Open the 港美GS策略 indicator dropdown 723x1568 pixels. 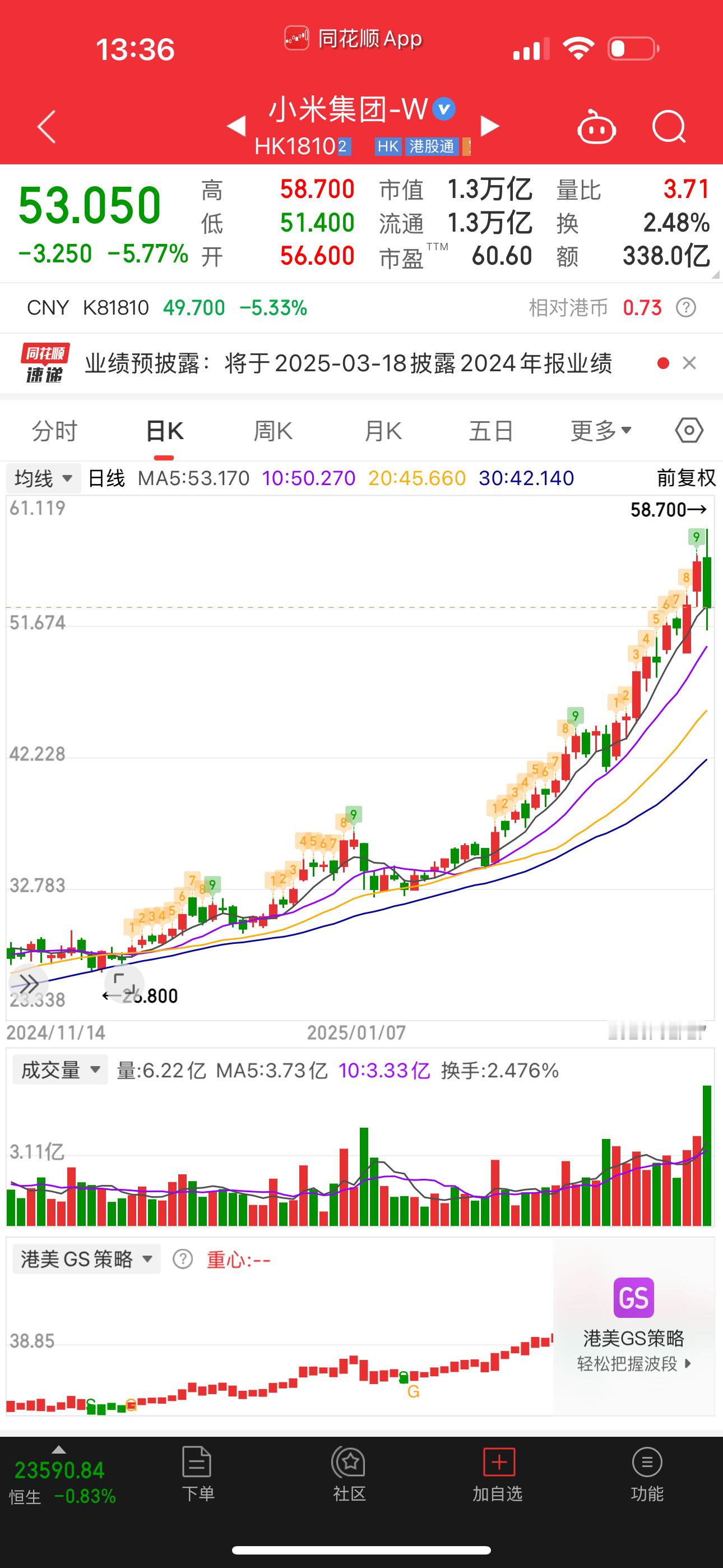(x=86, y=1259)
